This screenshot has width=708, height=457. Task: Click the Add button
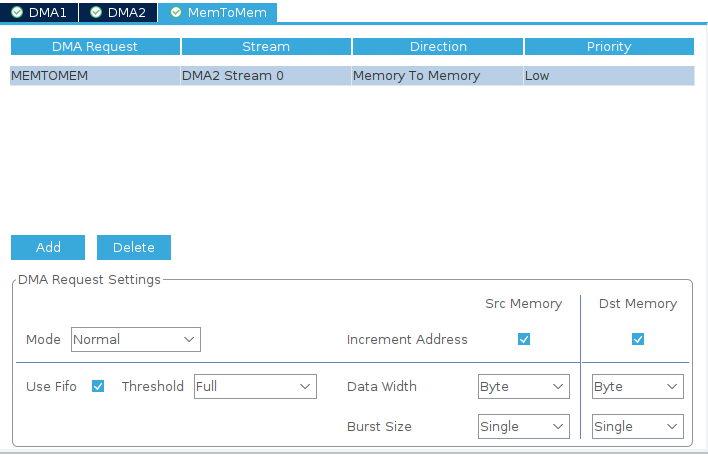(48, 247)
